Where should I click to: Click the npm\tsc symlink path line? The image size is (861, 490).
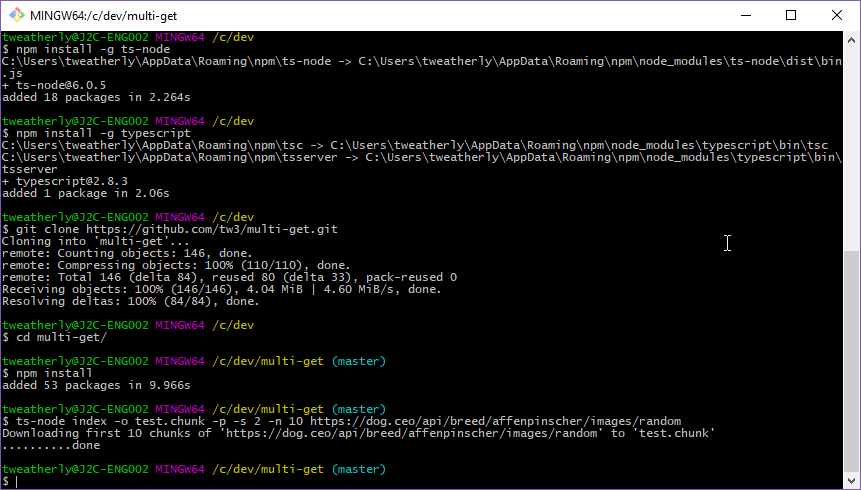coord(415,145)
